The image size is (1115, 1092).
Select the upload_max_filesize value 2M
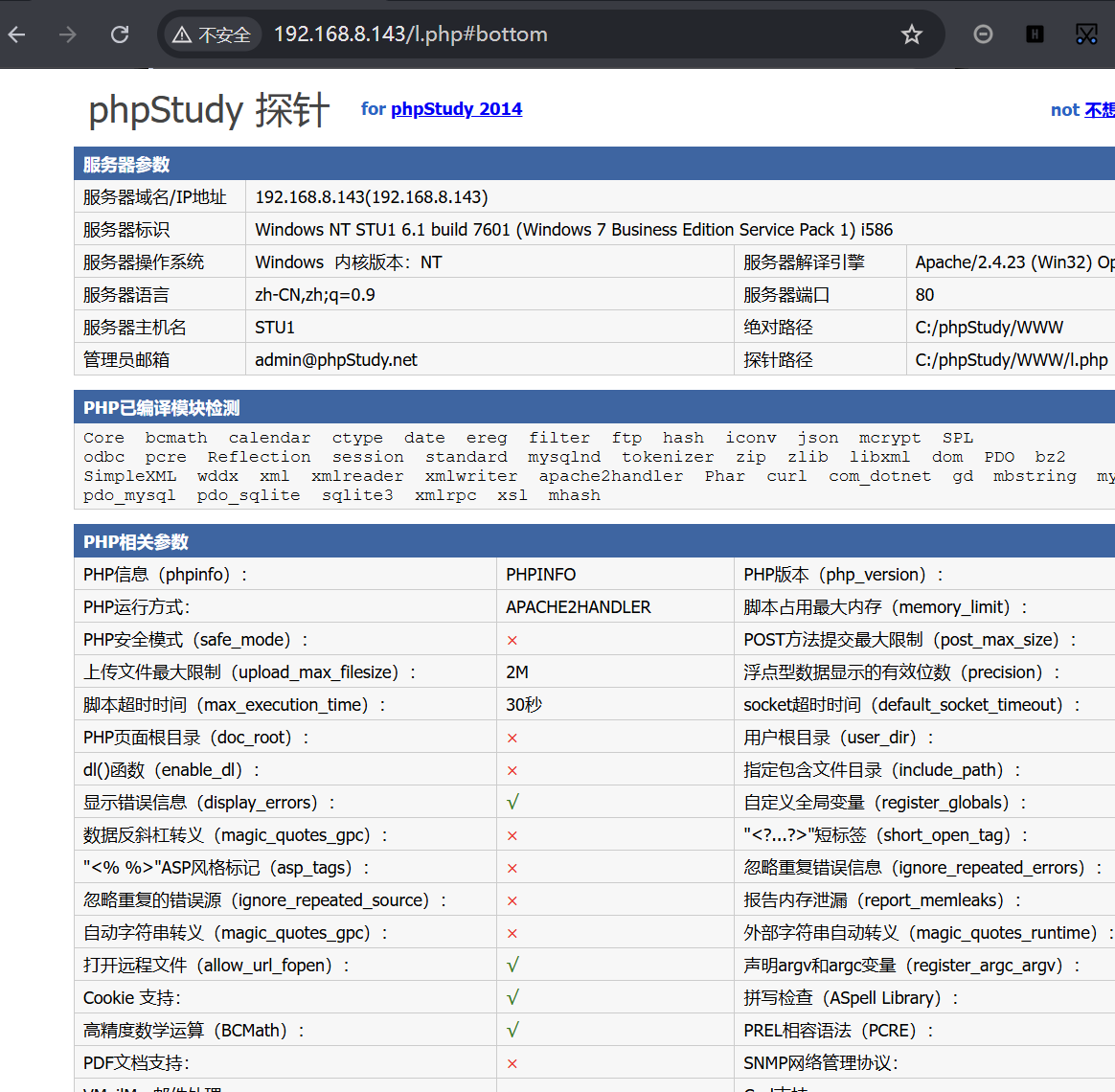[x=517, y=672]
